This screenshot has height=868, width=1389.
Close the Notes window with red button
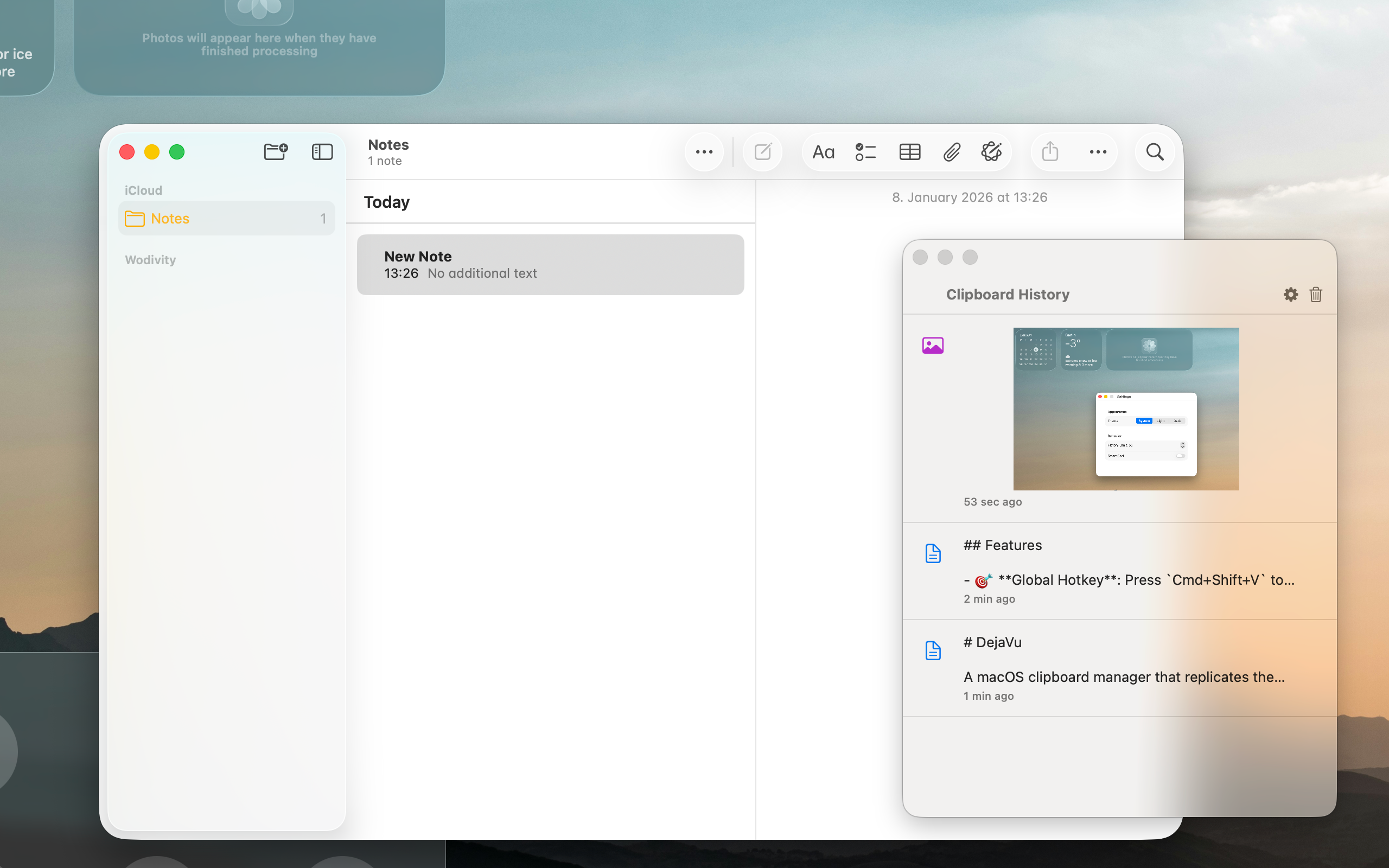pos(127,152)
